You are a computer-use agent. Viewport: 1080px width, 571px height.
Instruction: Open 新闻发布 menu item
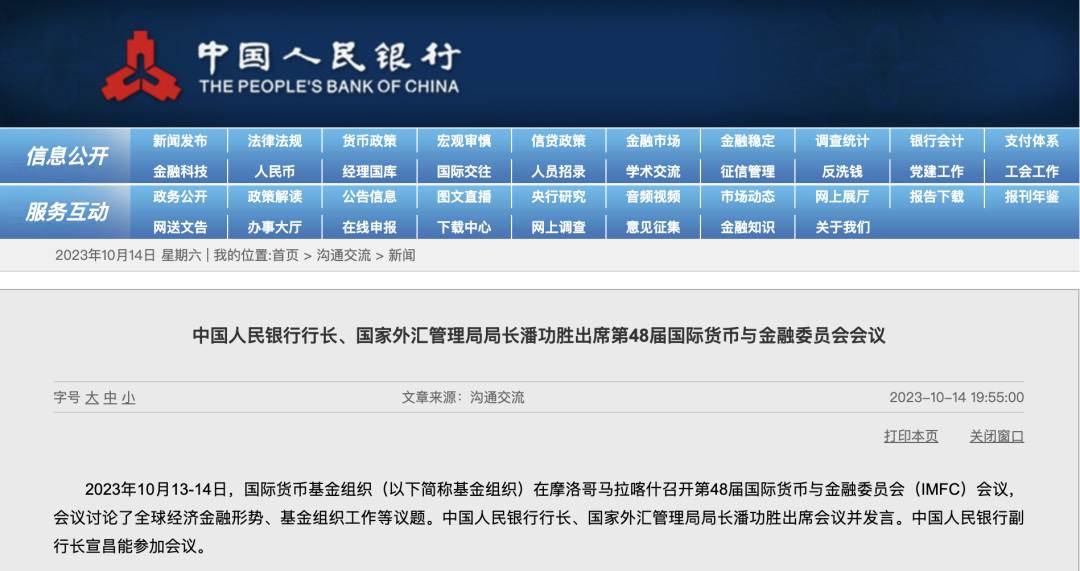click(180, 141)
